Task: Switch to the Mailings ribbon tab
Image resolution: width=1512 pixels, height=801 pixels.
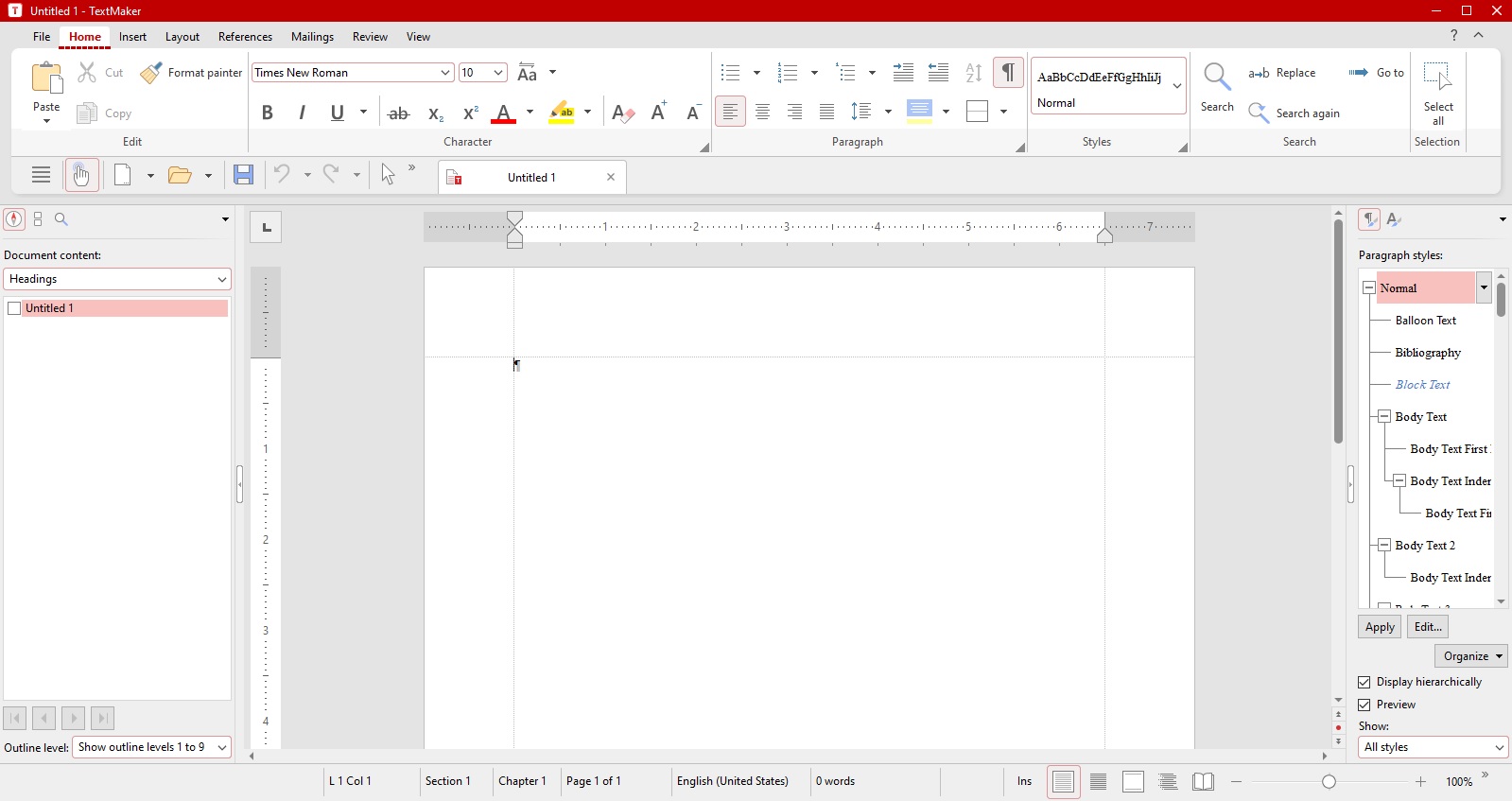Action: click(312, 37)
